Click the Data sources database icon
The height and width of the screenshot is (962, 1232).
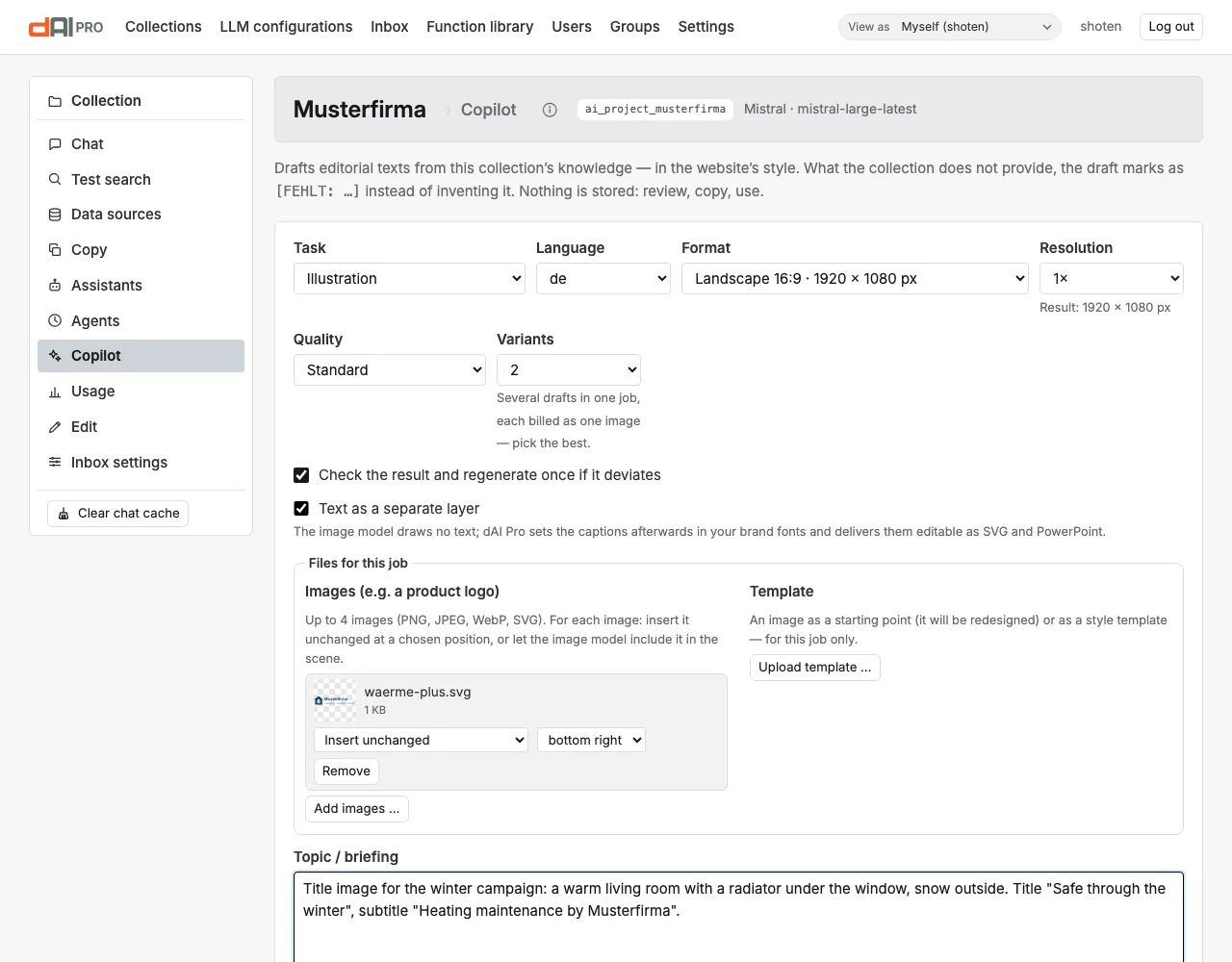(55, 215)
